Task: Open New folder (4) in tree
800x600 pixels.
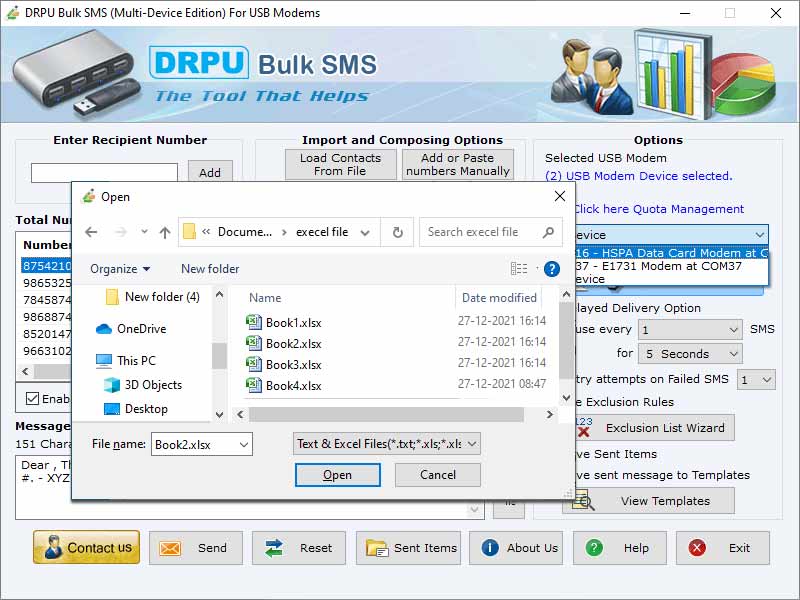Action: click(x=153, y=297)
